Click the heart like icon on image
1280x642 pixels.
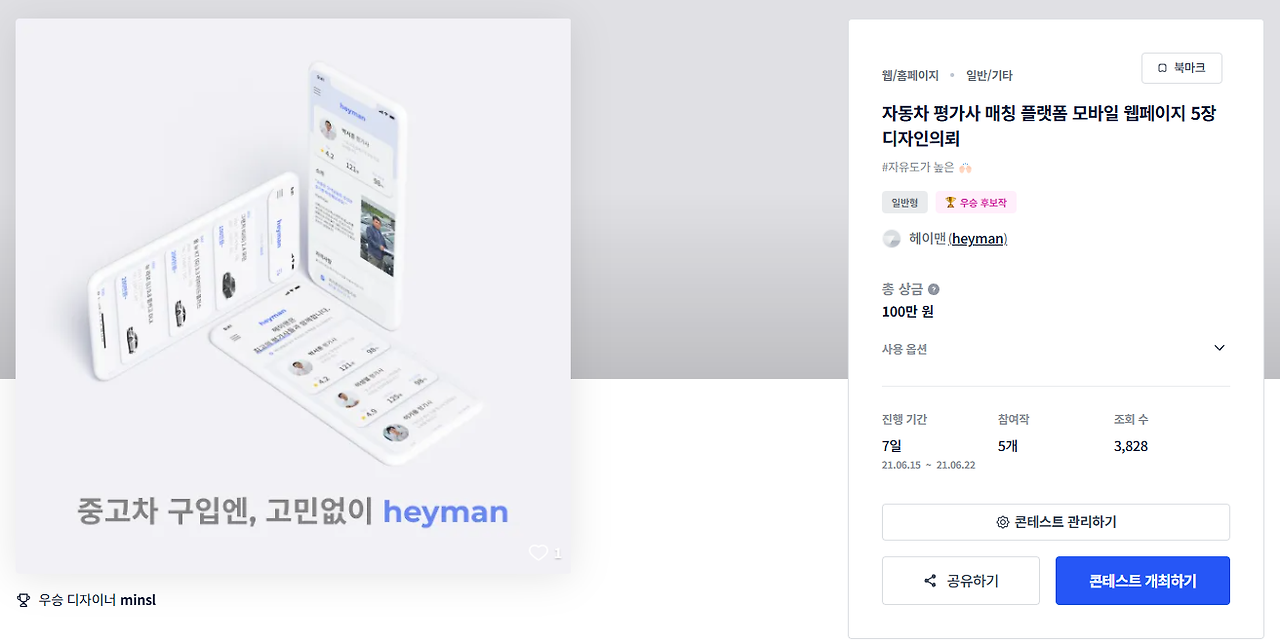click(x=538, y=552)
